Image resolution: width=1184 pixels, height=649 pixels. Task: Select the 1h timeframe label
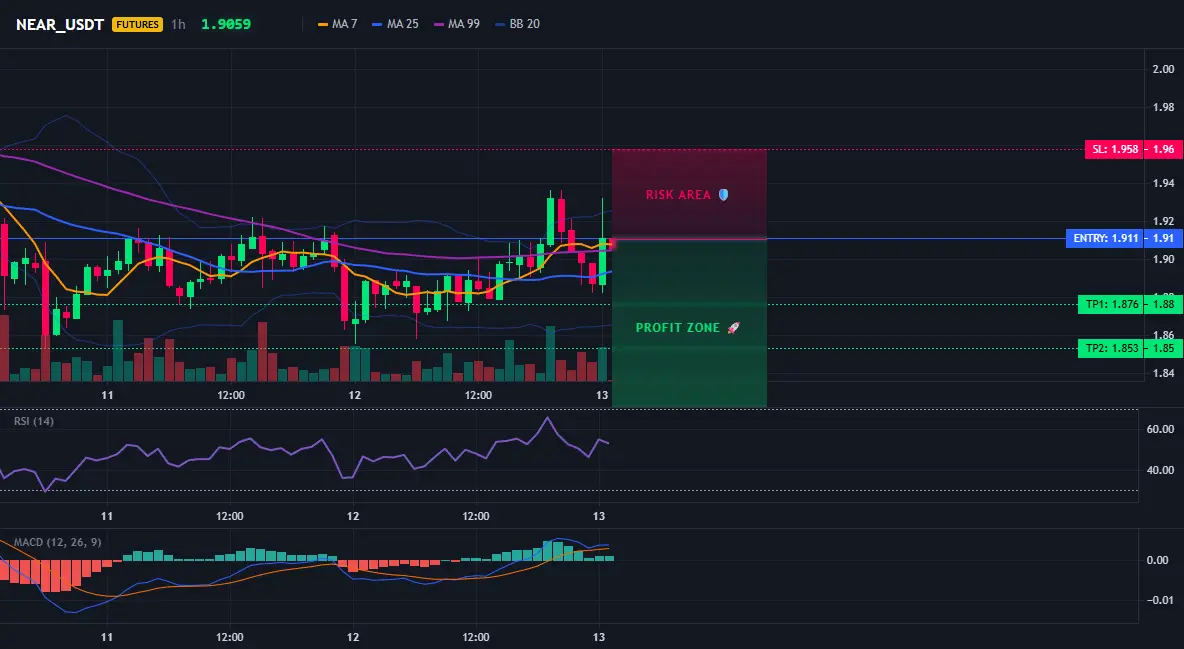[x=178, y=24]
